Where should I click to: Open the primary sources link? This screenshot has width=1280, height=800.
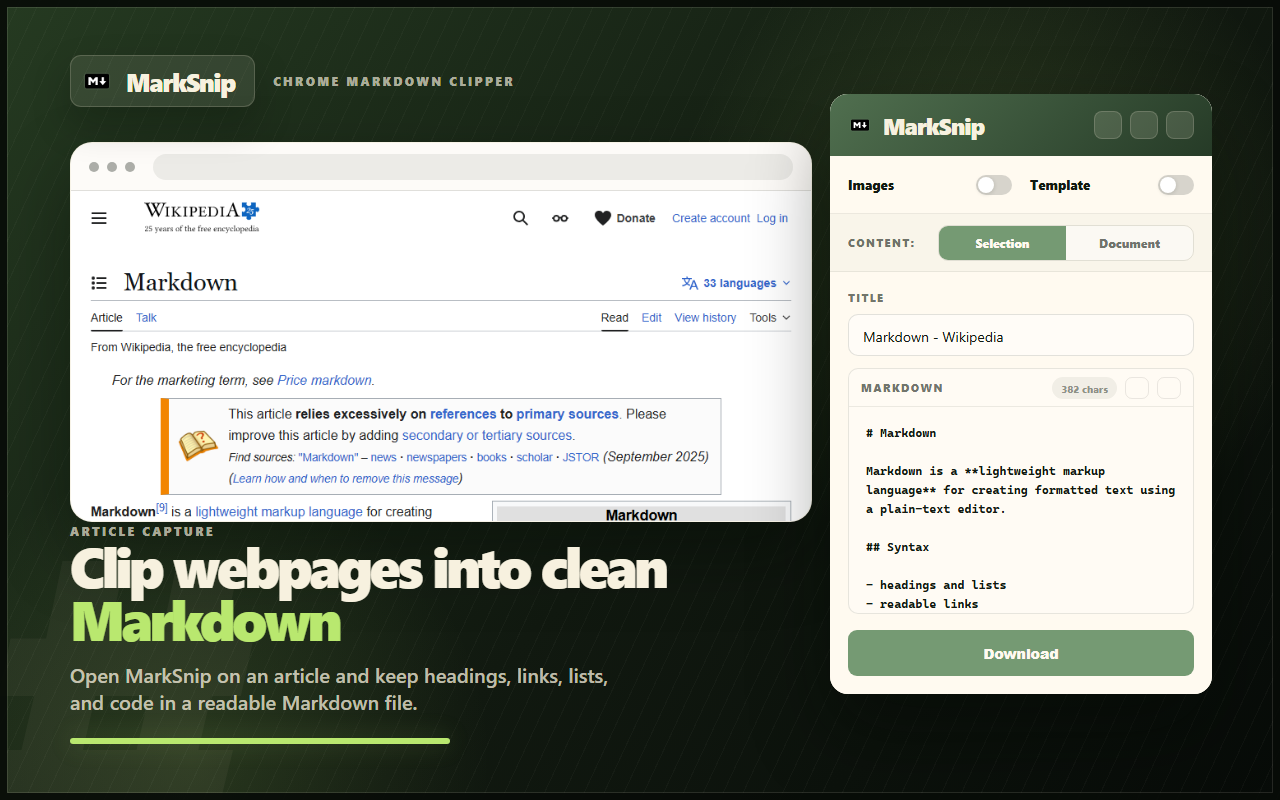tap(567, 414)
